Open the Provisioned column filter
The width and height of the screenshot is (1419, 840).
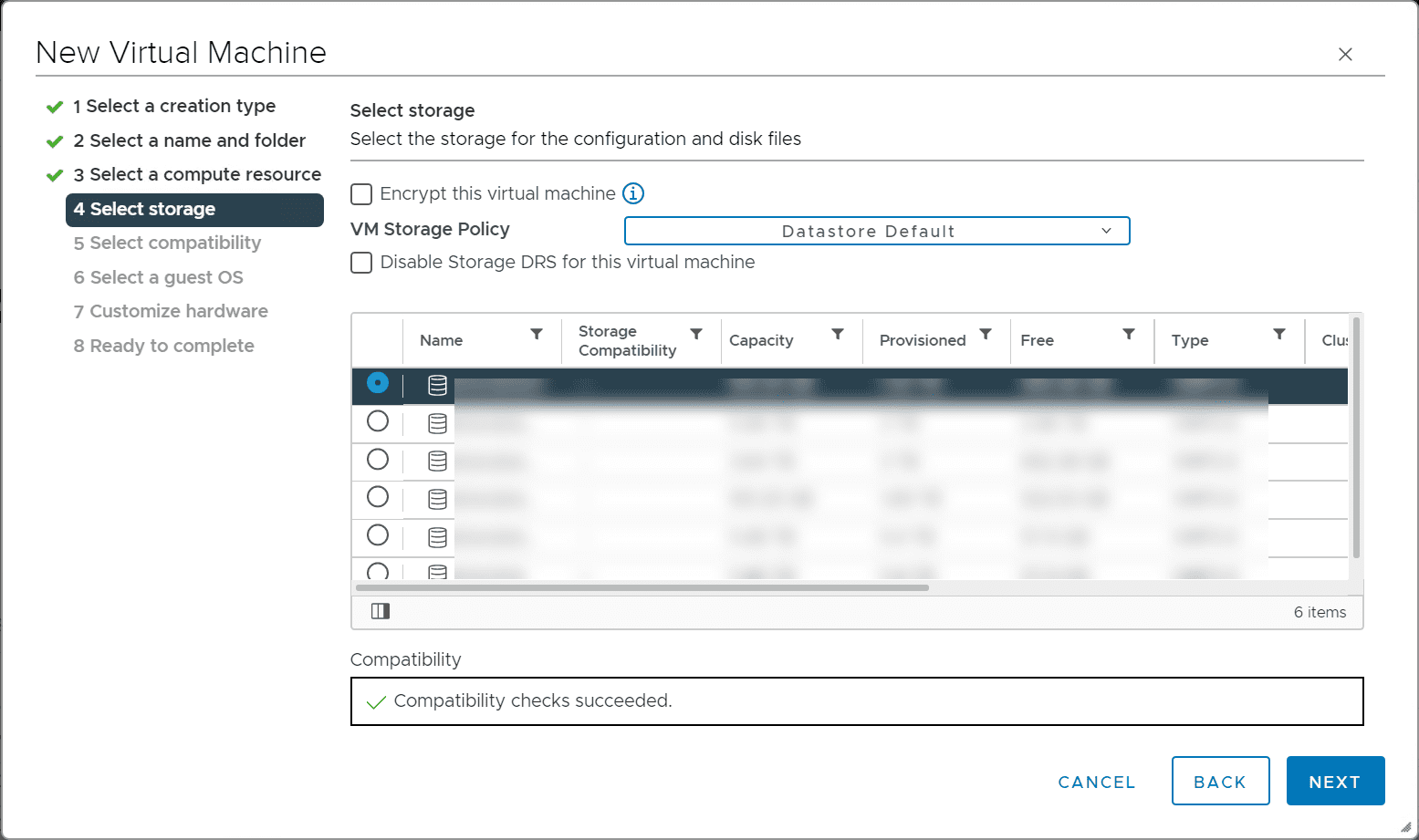pyautogui.click(x=986, y=334)
